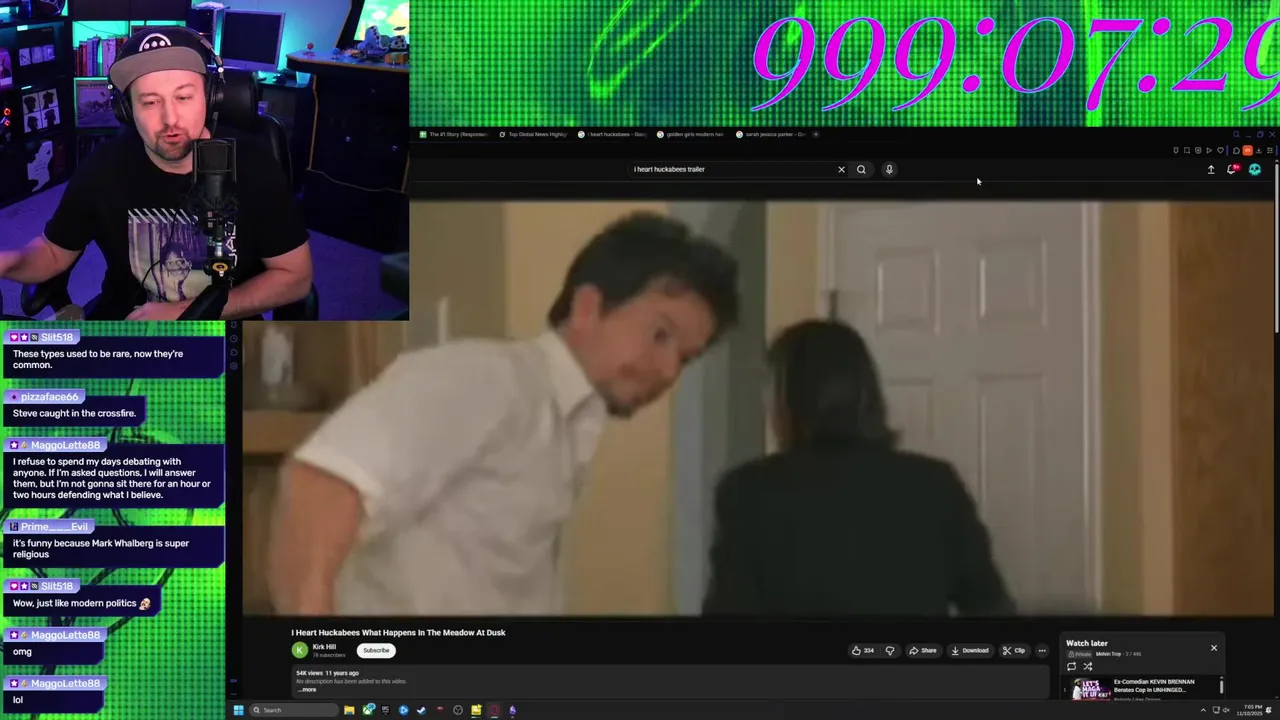Click the orange browser extension icon

(x=1247, y=150)
